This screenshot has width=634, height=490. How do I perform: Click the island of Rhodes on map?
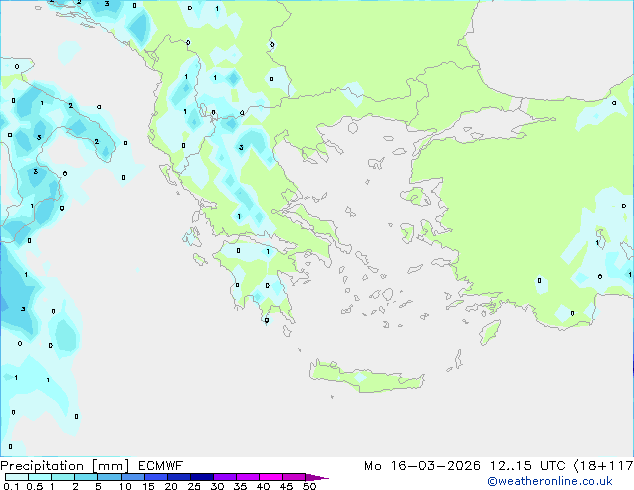(x=490, y=332)
